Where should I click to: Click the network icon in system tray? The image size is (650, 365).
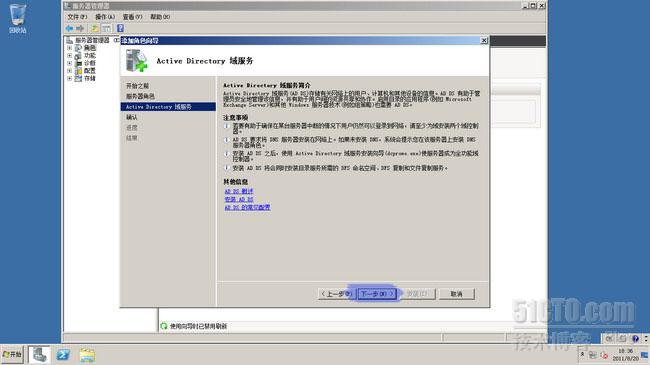[593, 355]
